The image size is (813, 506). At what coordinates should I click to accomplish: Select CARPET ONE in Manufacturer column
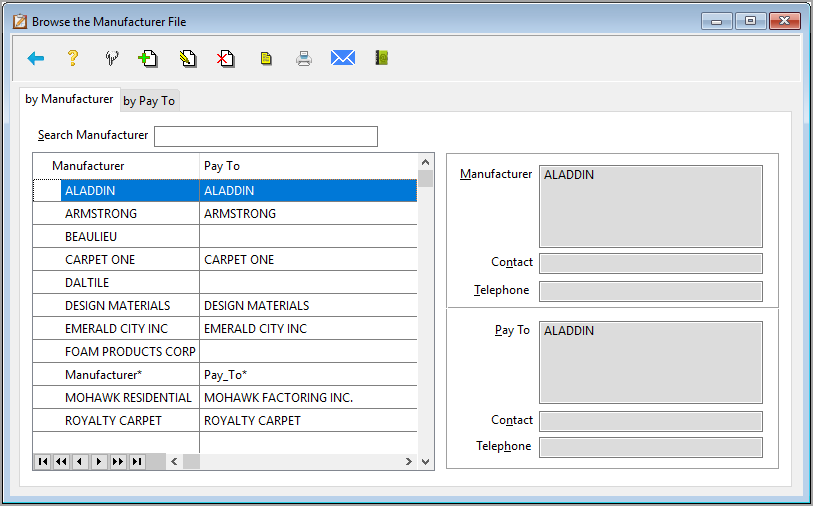100,260
